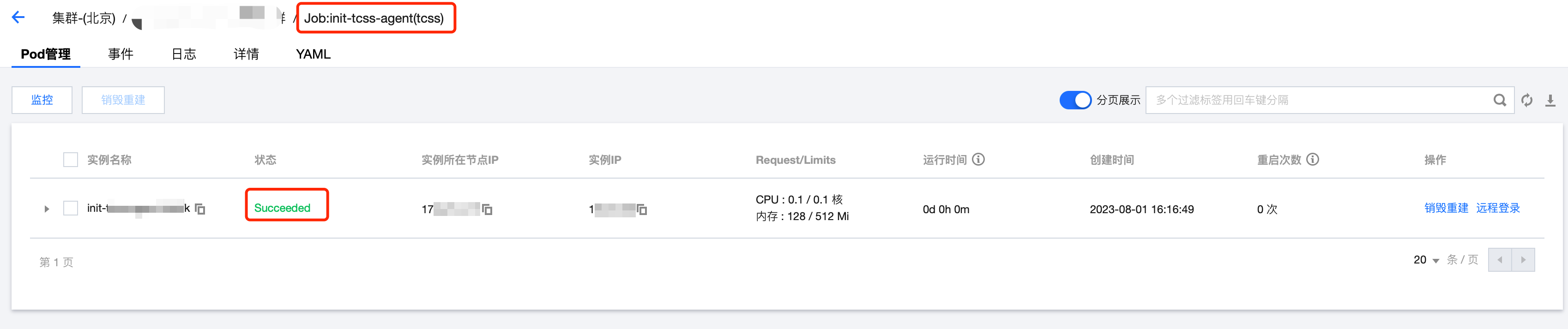Click the search magnifier icon

[x=1499, y=100]
